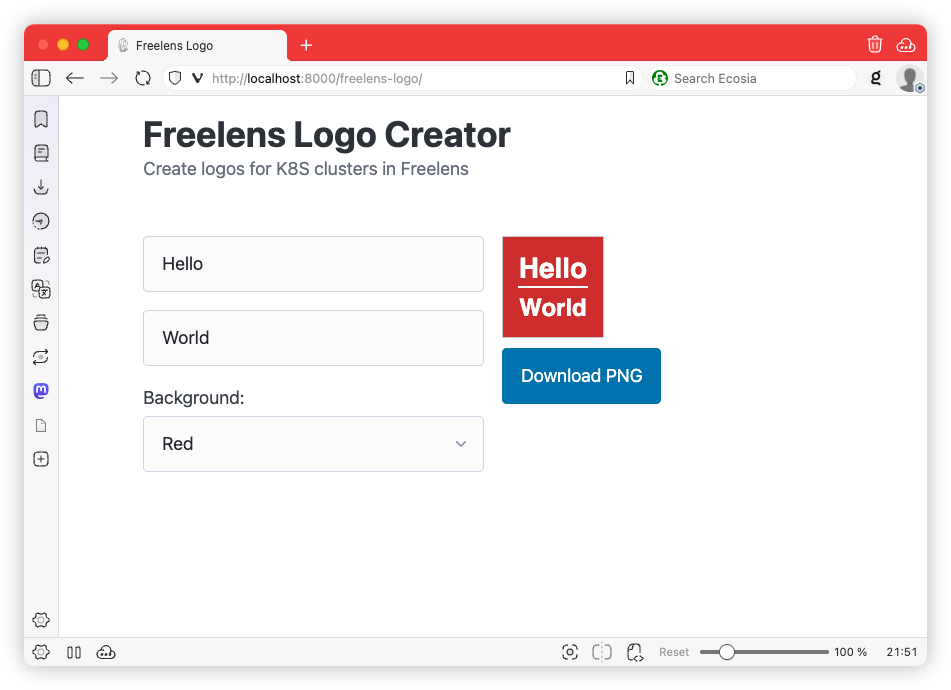Bookmark this page in the address field

coord(630,78)
